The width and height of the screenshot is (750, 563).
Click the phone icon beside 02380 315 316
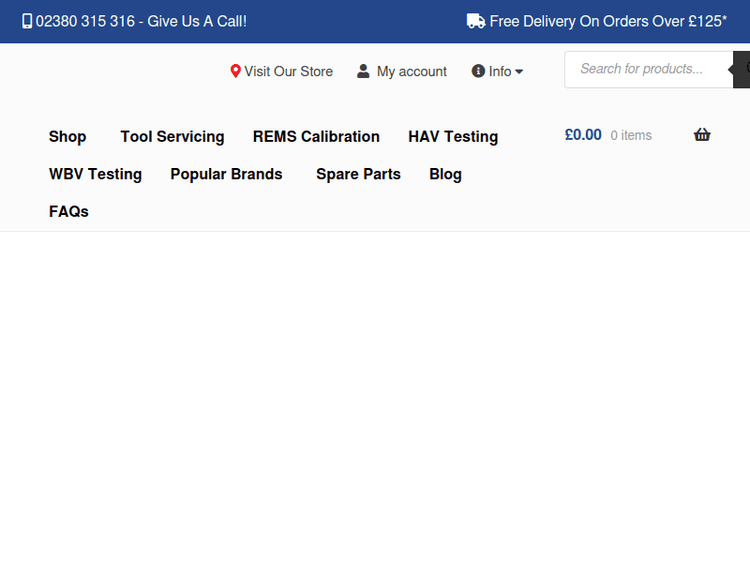pyautogui.click(x=27, y=22)
